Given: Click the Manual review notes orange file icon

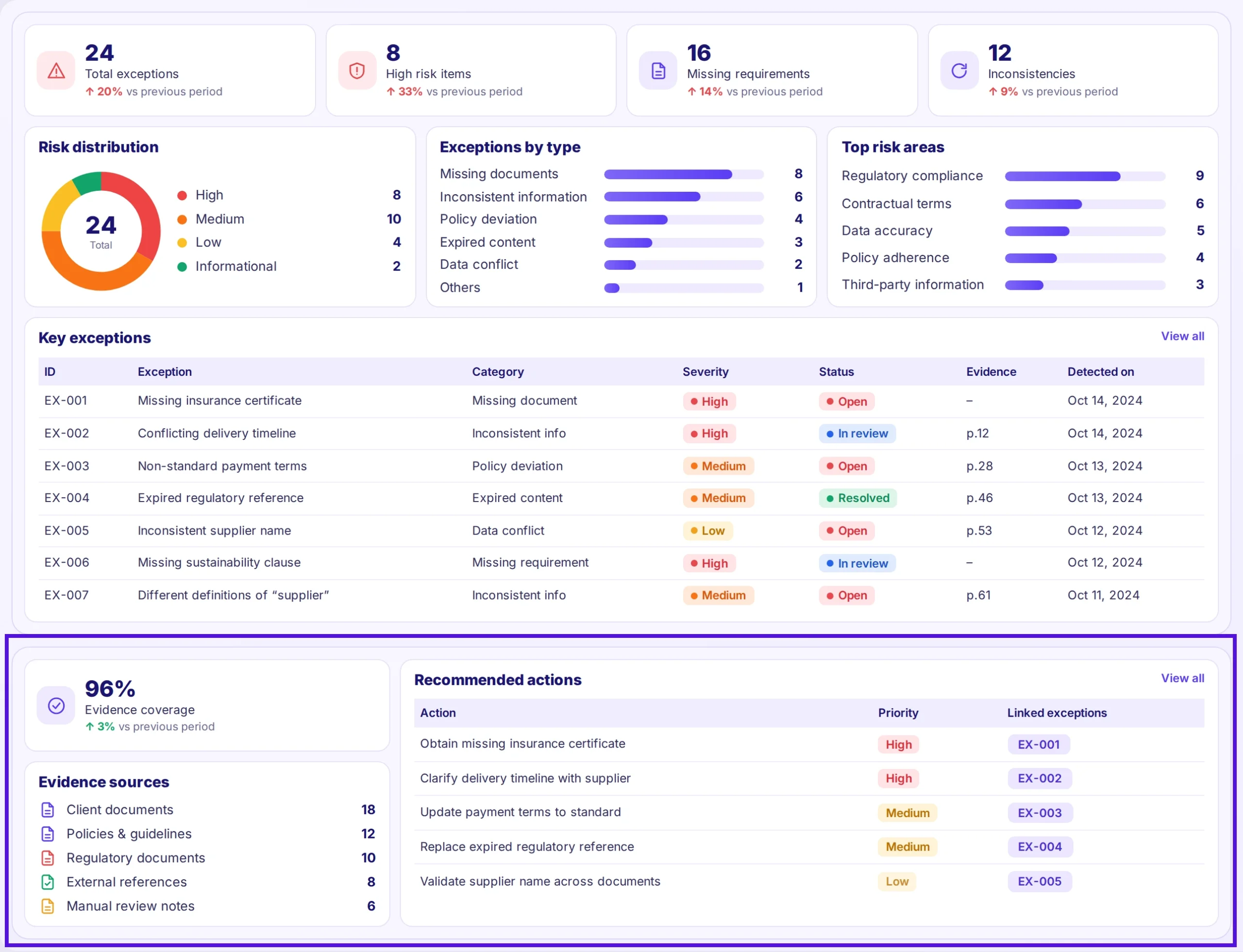Looking at the screenshot, I should click(x=48, y=906).
